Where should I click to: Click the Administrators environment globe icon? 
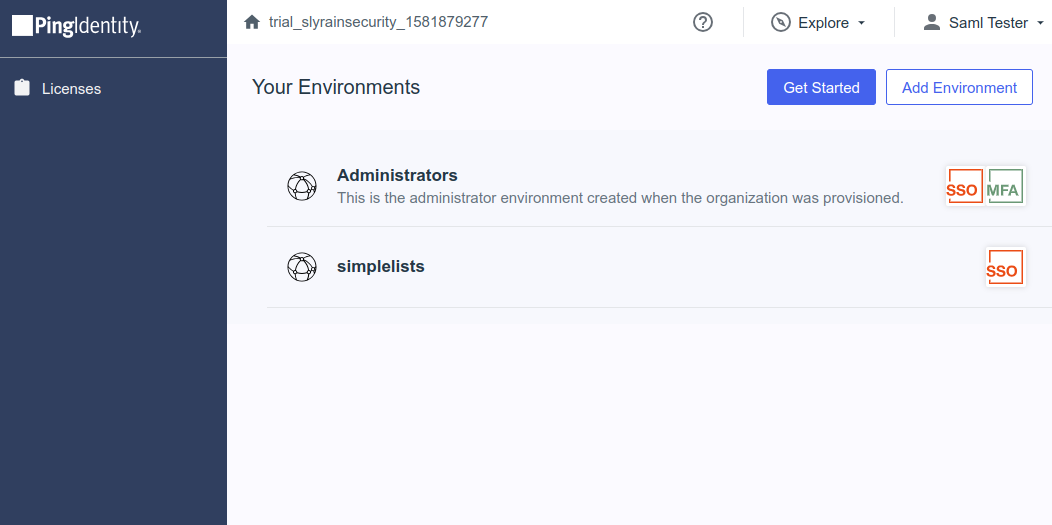tap(302, 186)
